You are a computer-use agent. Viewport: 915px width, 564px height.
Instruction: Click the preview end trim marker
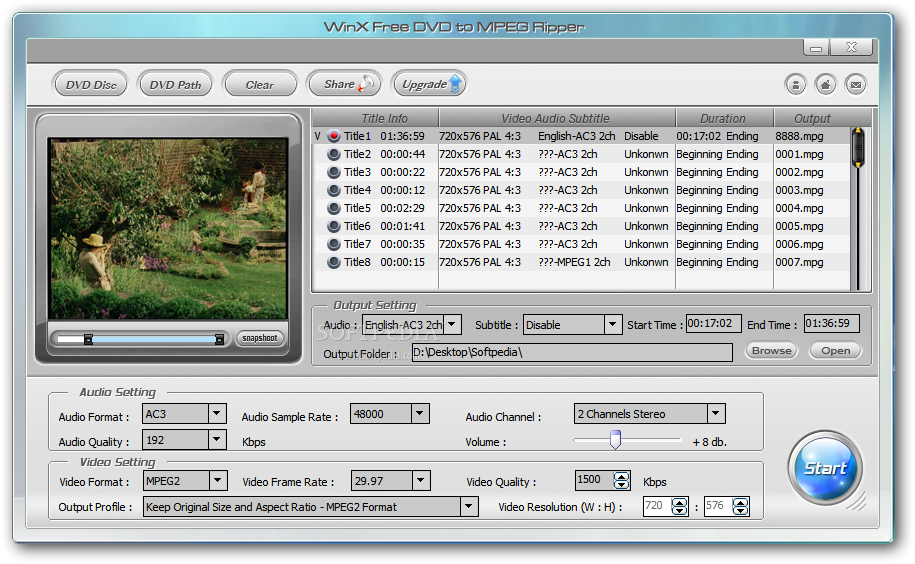[219, 339]
